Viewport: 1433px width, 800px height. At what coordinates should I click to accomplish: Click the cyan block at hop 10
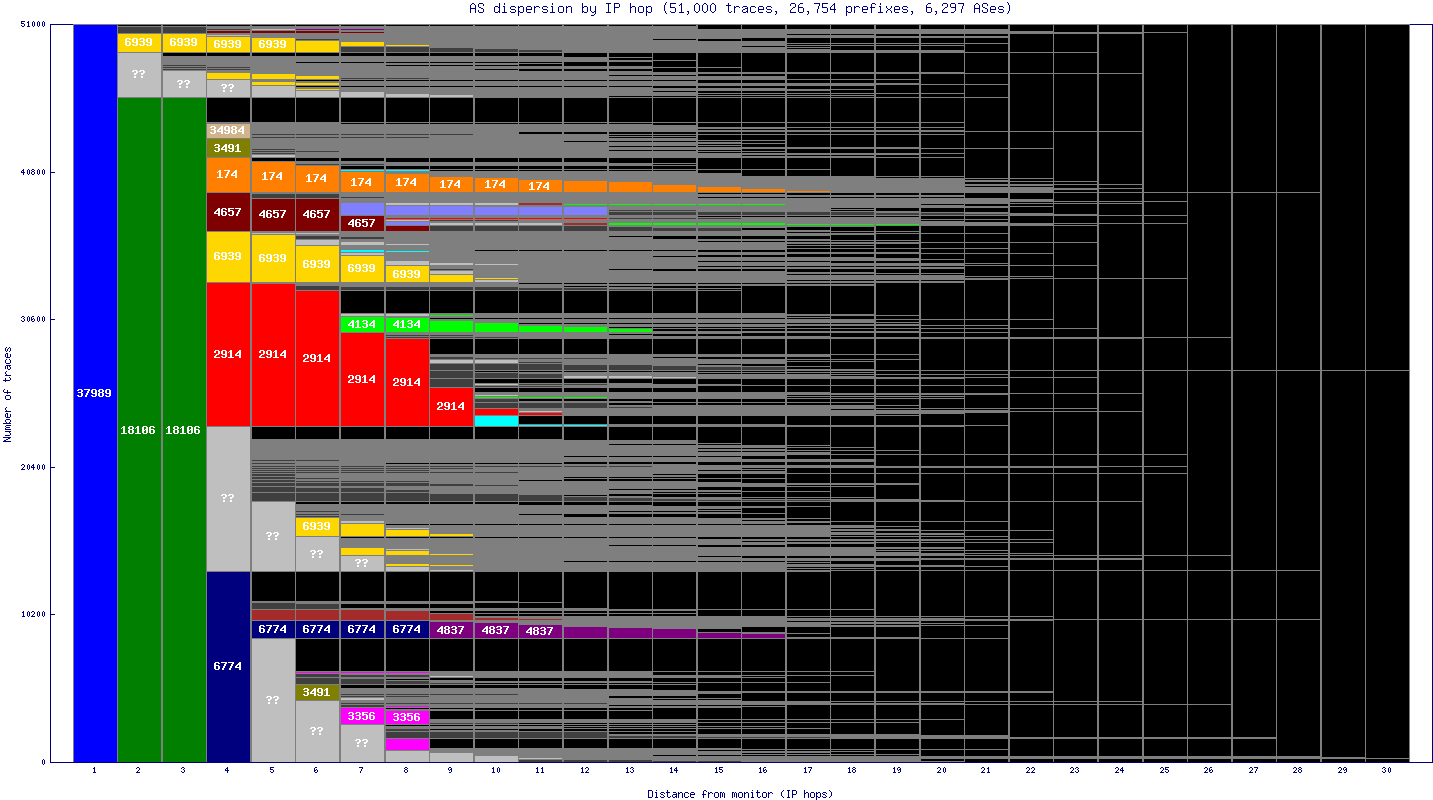point(495,421)
